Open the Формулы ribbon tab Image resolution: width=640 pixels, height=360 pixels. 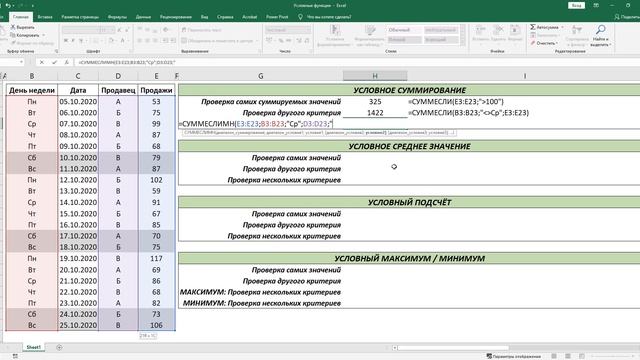[x=117, y=17]
